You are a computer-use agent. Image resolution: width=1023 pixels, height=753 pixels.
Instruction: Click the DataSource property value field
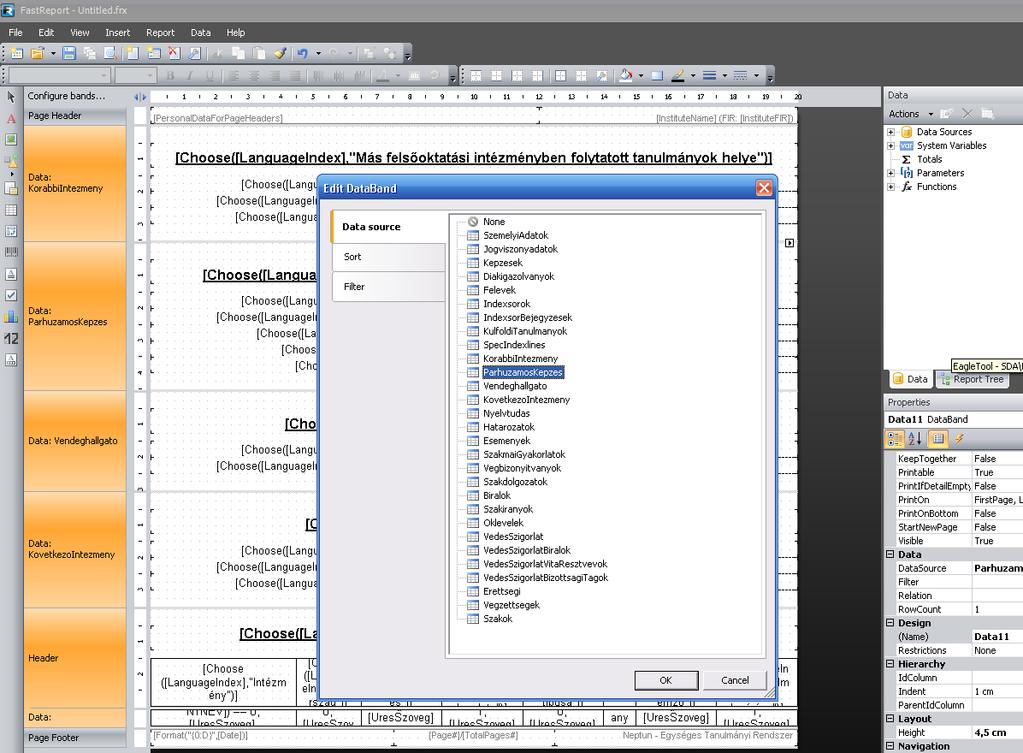(x=998, y=568)
